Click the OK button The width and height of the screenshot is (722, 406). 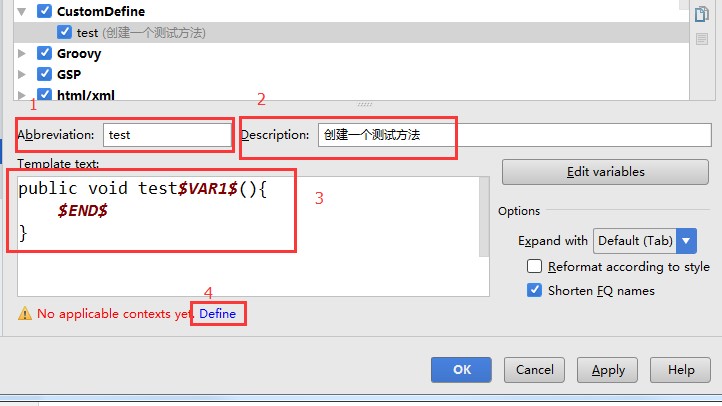point(461,370)
